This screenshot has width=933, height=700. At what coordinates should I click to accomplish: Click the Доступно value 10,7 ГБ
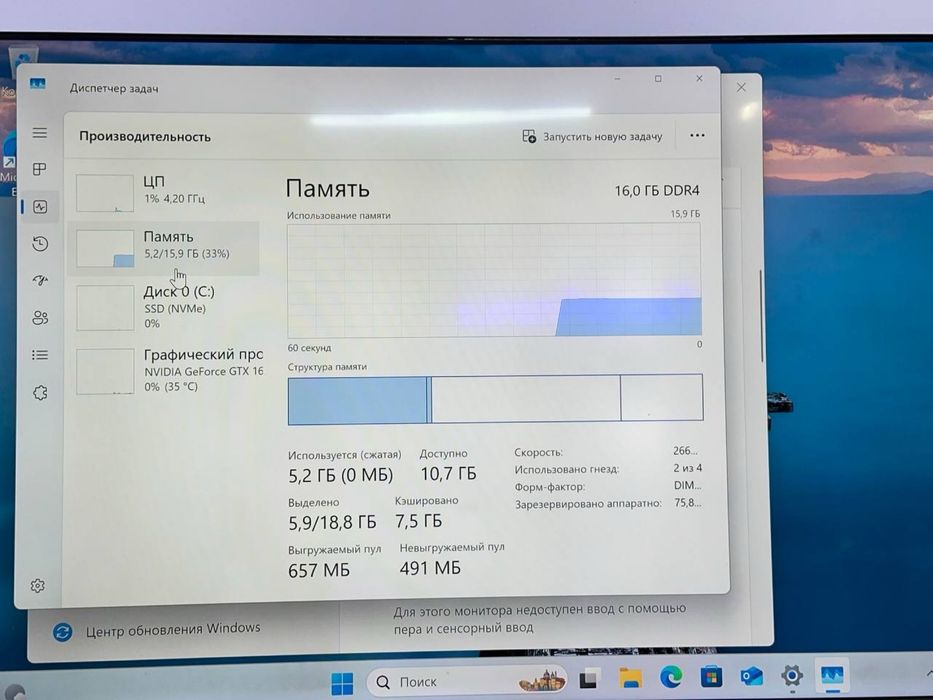449,474
